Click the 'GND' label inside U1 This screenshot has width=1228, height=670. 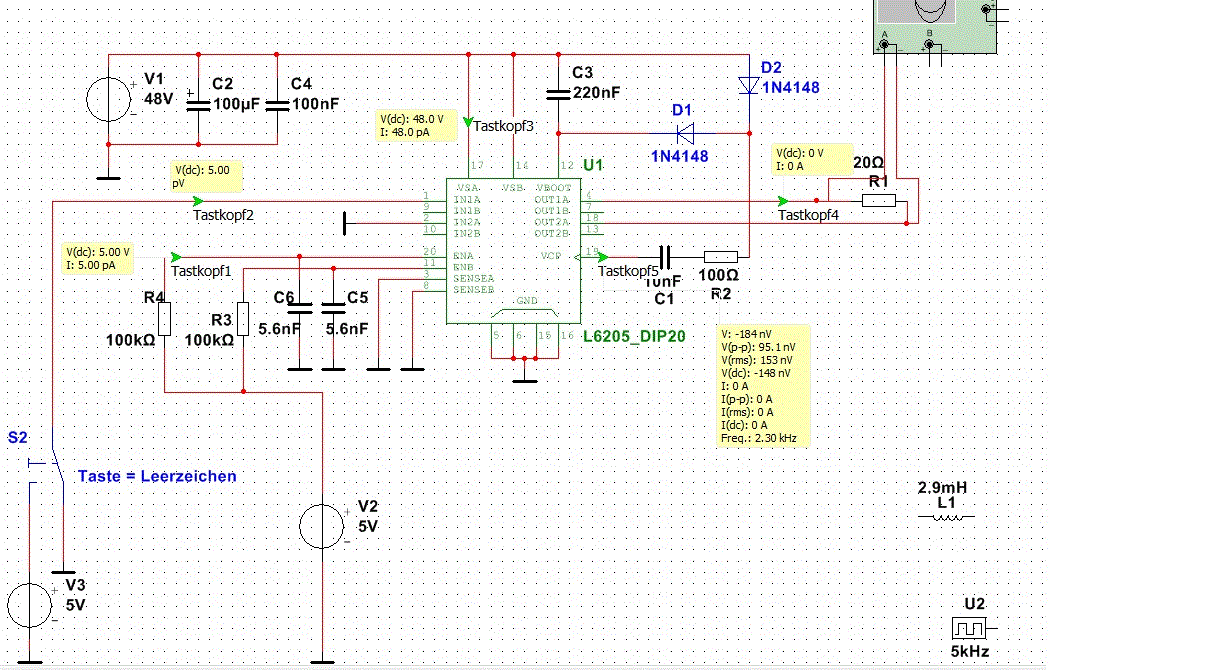pyautogui.click(x=527, y=301)
